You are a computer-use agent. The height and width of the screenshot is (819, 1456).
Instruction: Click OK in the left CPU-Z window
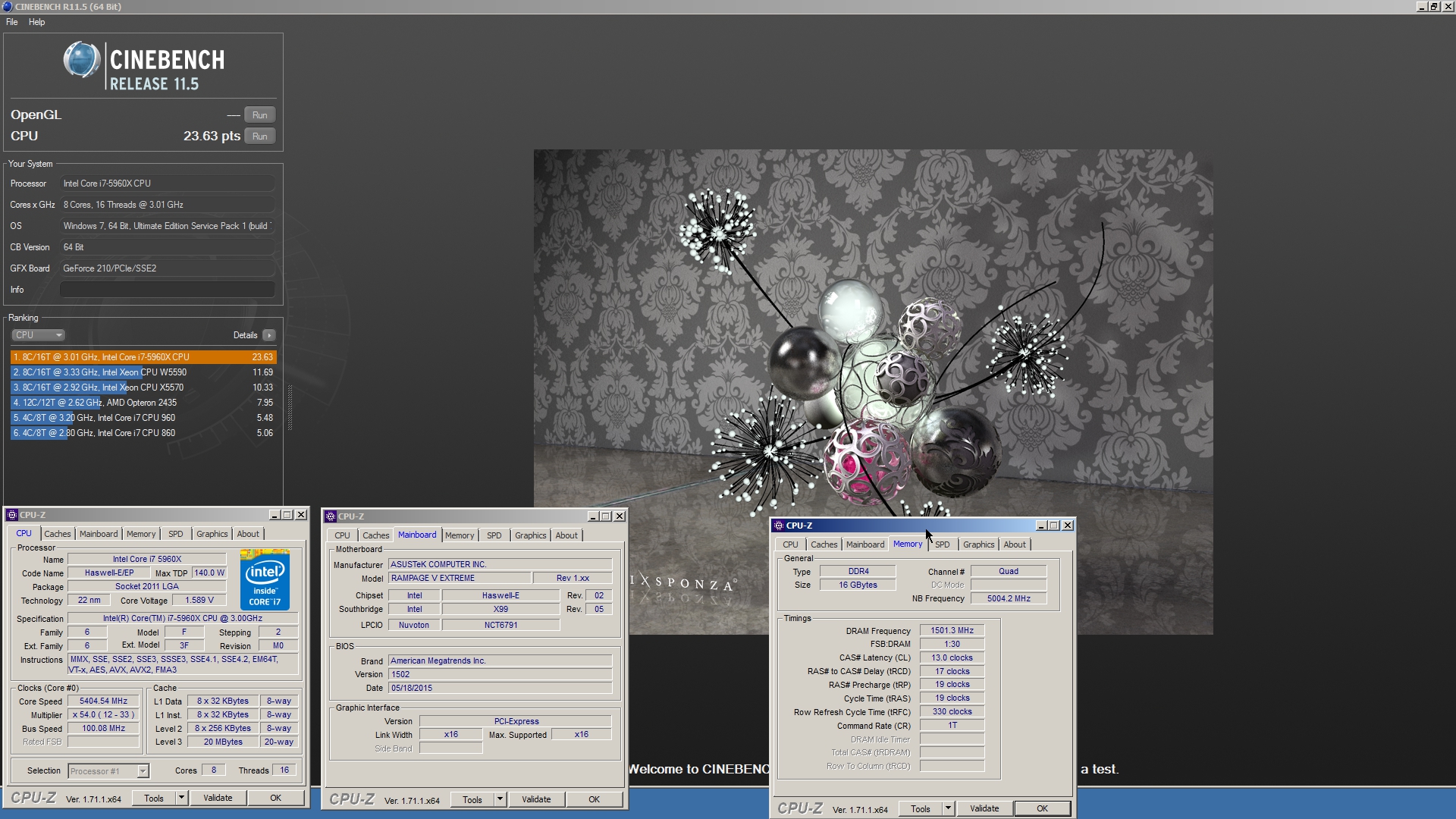tap(276, 798)
